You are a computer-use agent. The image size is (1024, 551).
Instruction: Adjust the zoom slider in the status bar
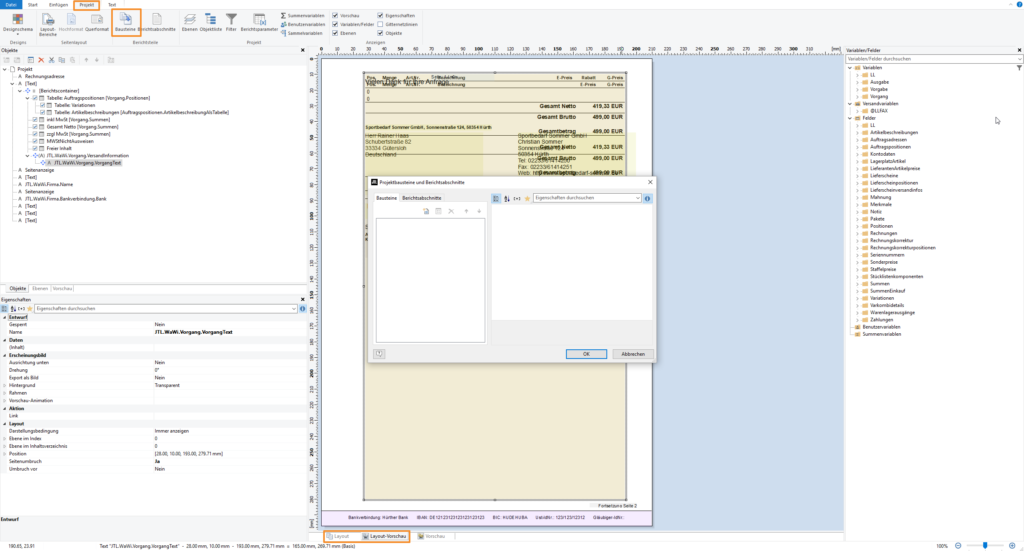(985, 545)
